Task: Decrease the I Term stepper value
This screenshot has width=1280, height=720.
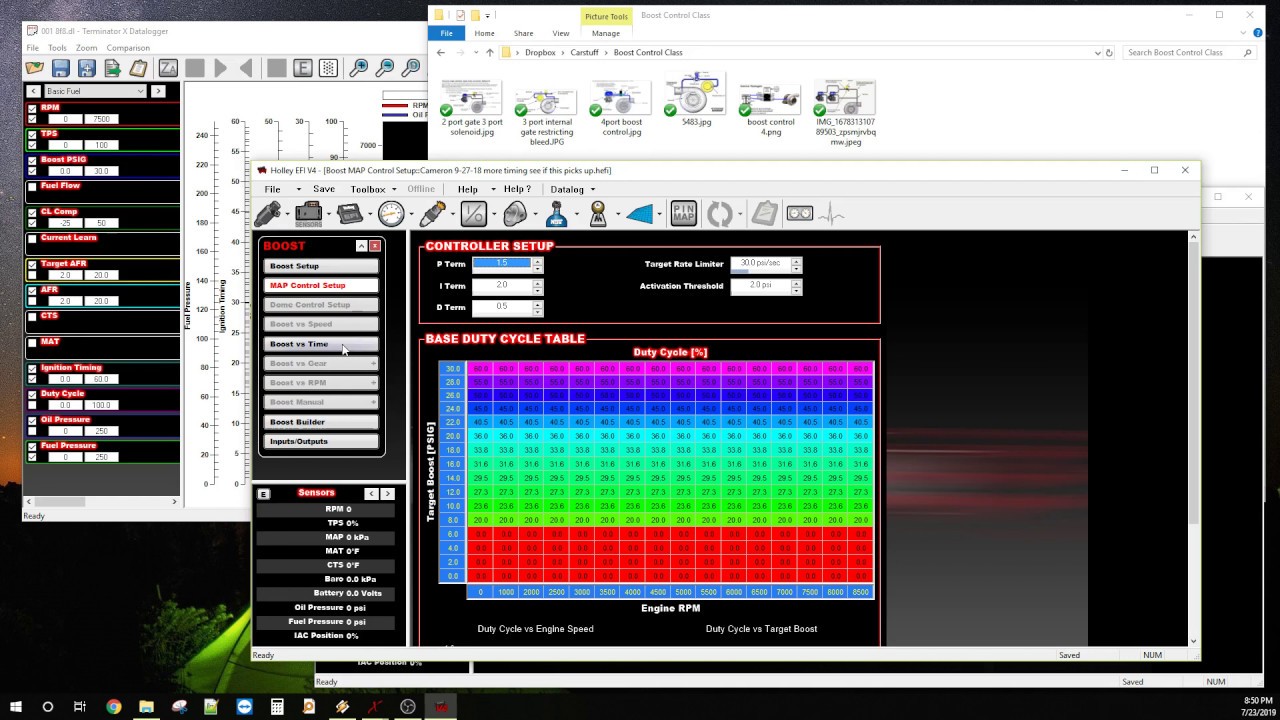Action: [537, 289]
